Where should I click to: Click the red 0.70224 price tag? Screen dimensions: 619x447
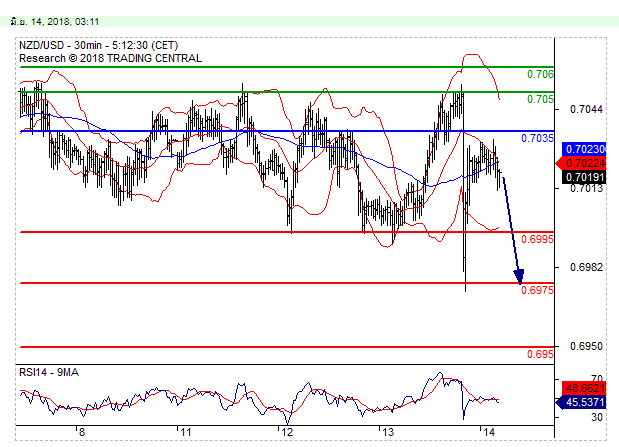pyautogui.click(x=581, y=163)
